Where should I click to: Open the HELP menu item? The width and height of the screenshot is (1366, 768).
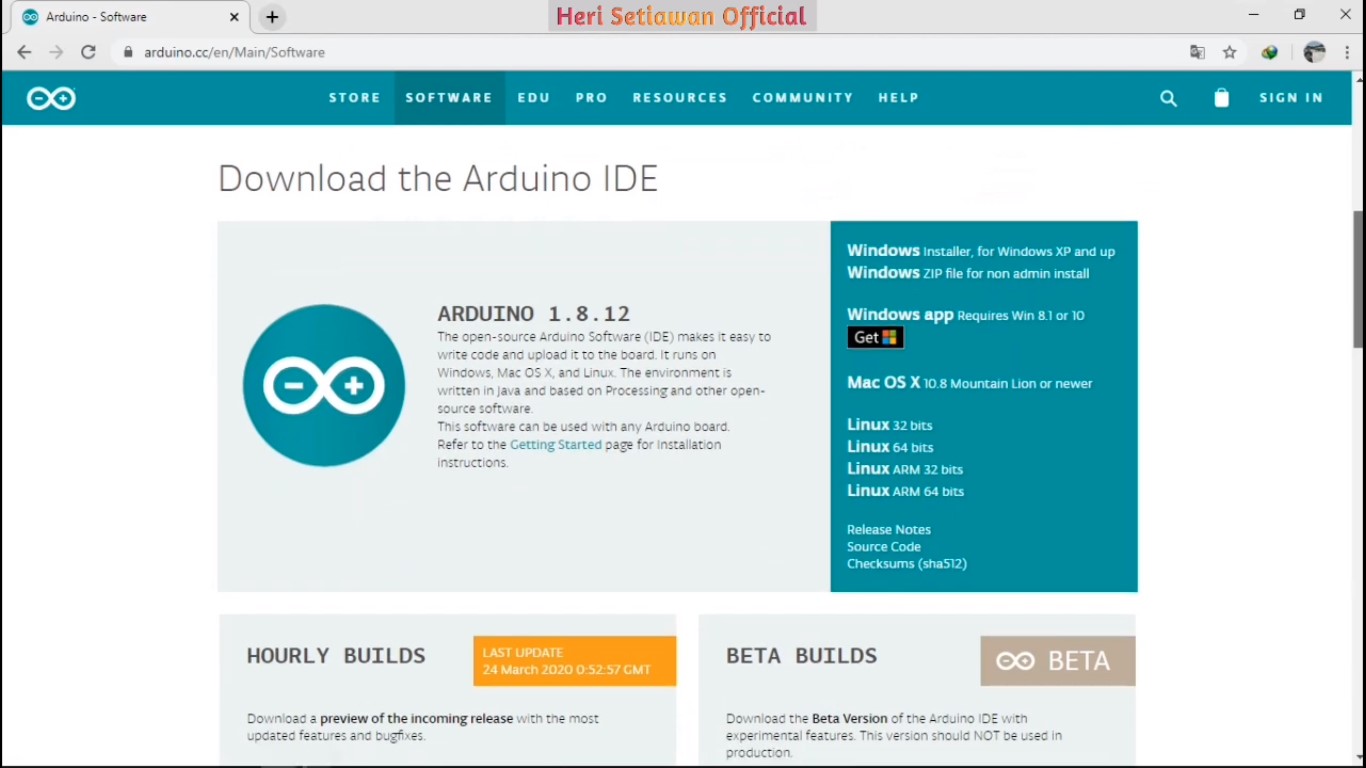tap(898, 98)
